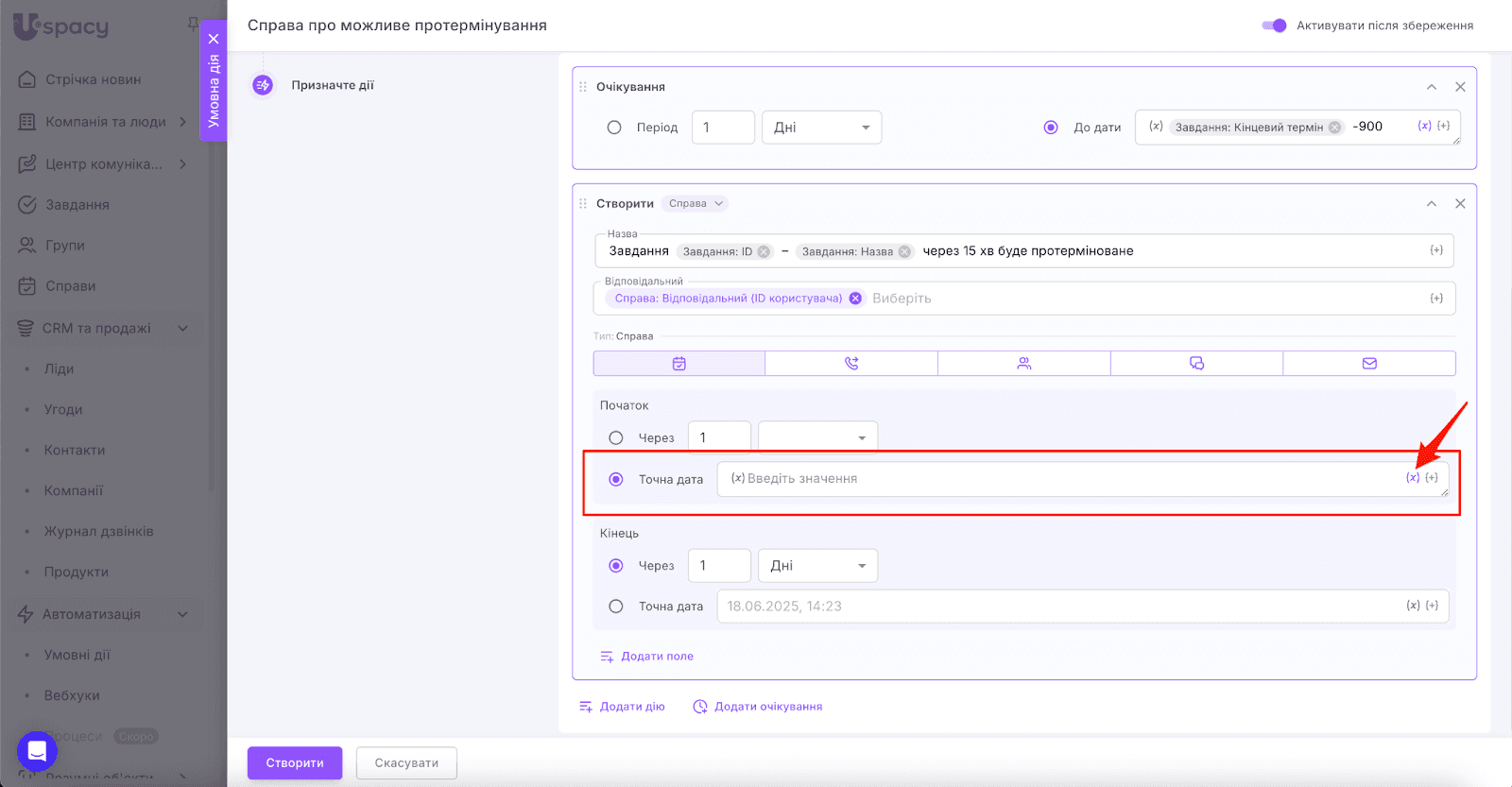Viewport: 1512px width, 787px height.
Task: Select the calendar activity type icon
Action: [x=679, y=364]
